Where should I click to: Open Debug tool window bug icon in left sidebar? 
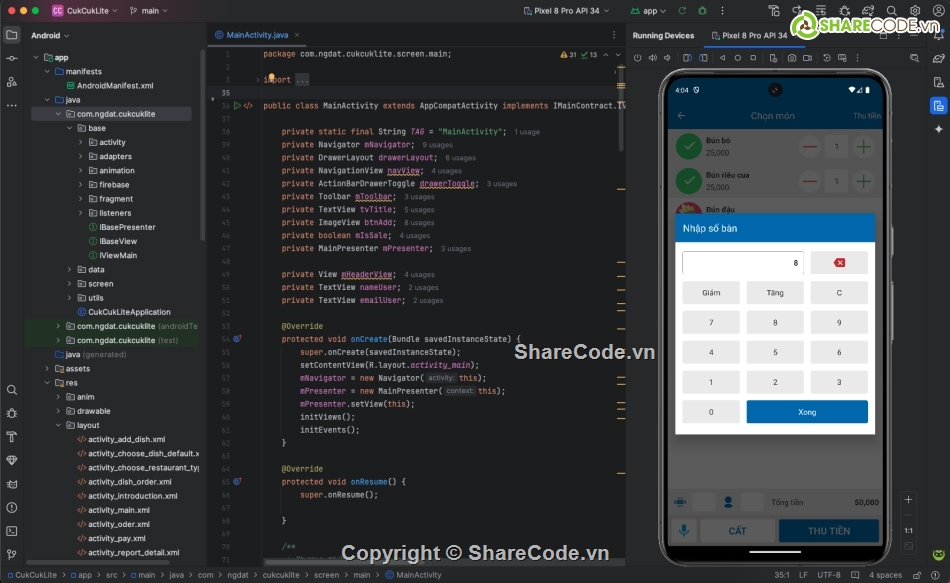[12, 413]
